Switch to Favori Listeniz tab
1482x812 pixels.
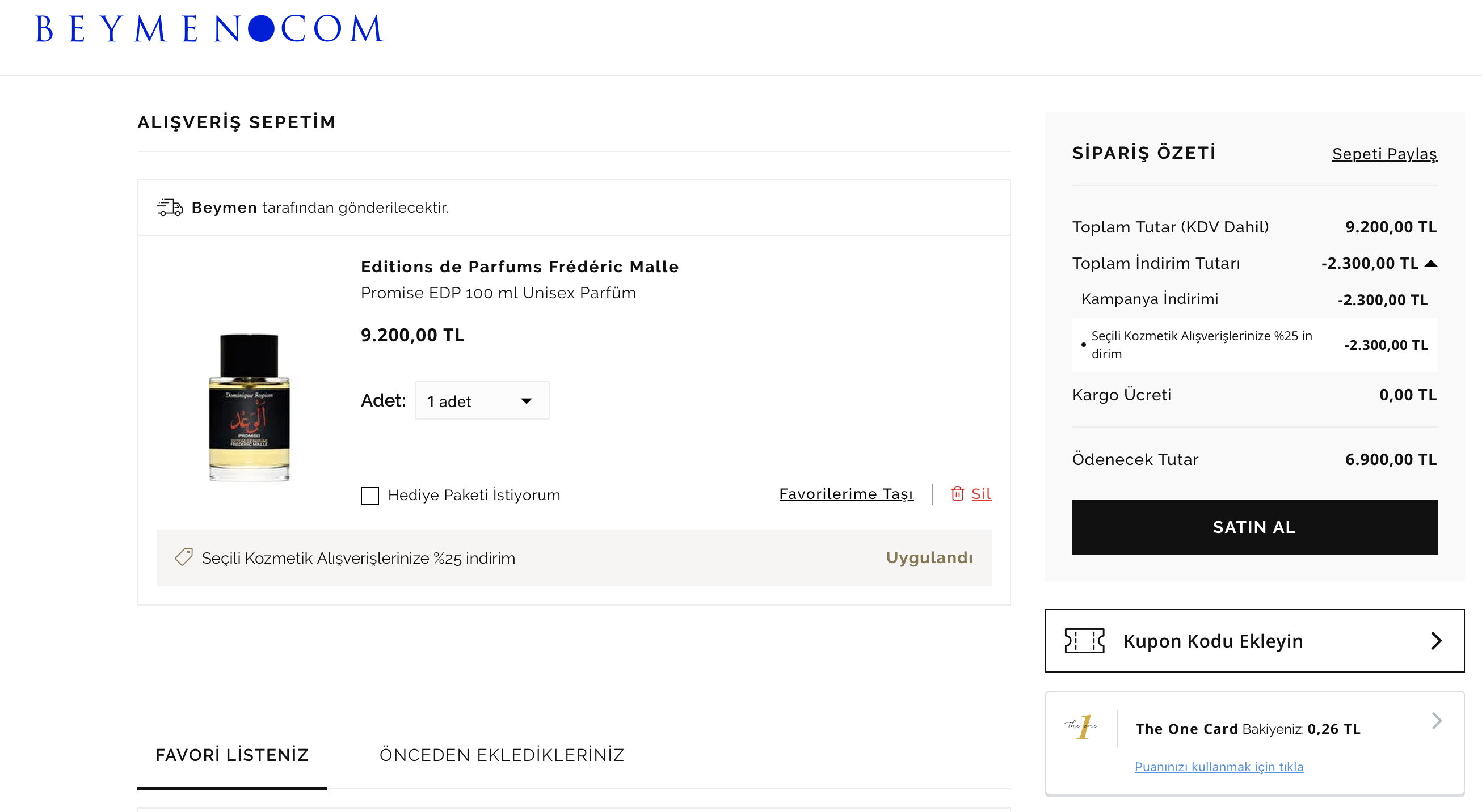[232, 755]
